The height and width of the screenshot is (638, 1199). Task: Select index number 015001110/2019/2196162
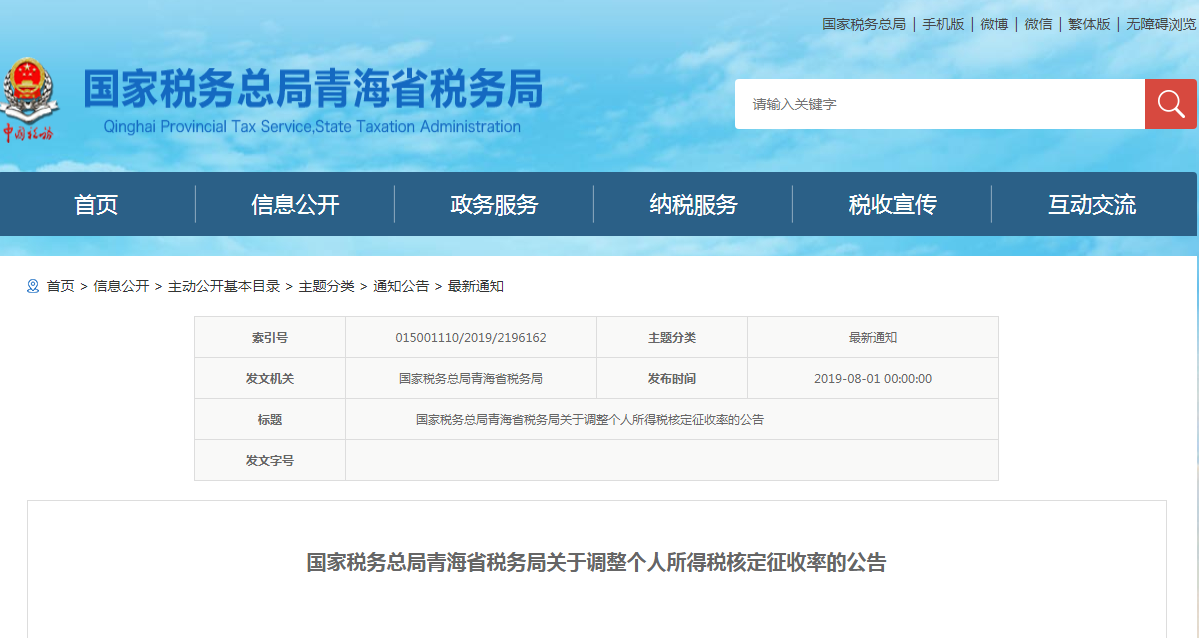click(471, 337)
